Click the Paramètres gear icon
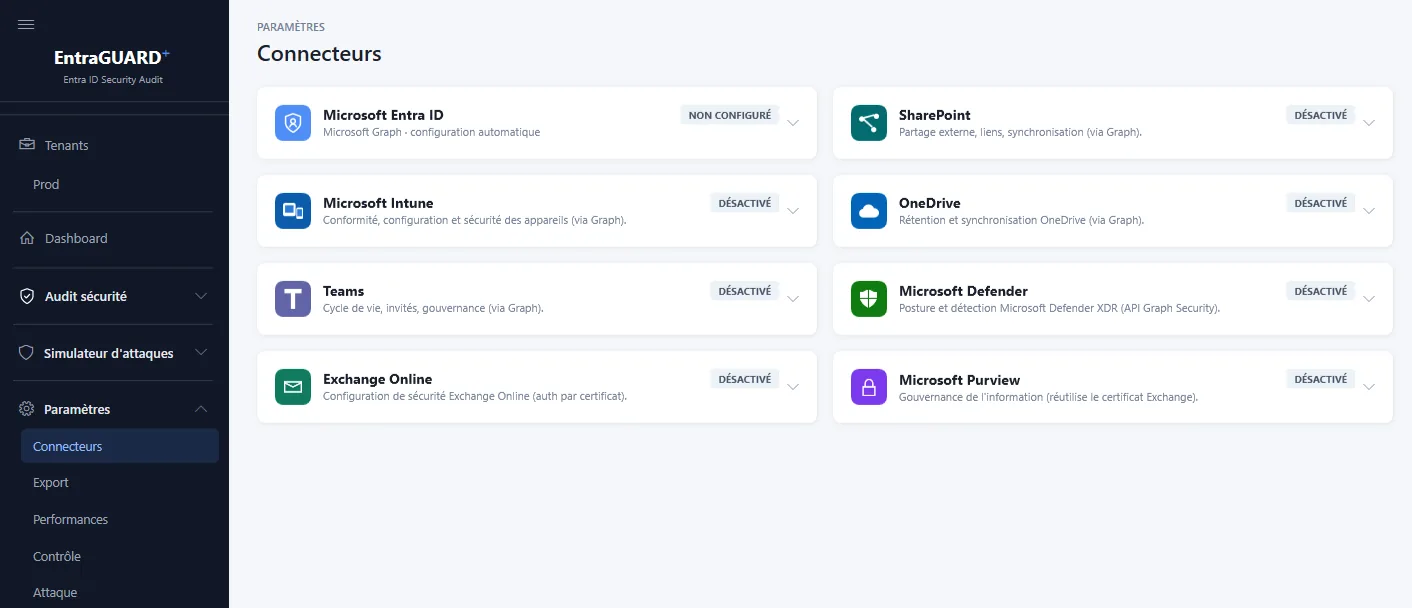Image resolution: width=1412 pixels, height=608 pixels. [x=27, y=409]
